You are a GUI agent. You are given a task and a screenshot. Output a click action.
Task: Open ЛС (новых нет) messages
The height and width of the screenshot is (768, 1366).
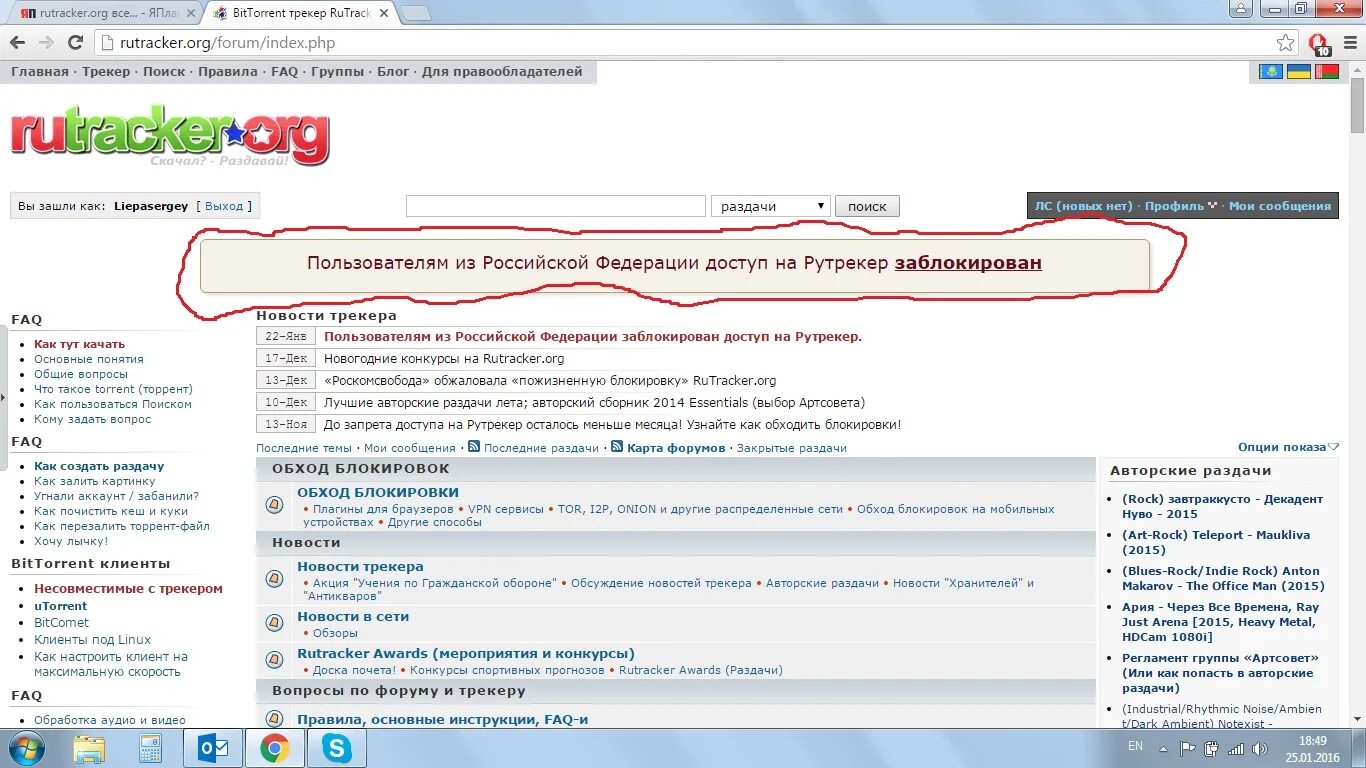1083,206
